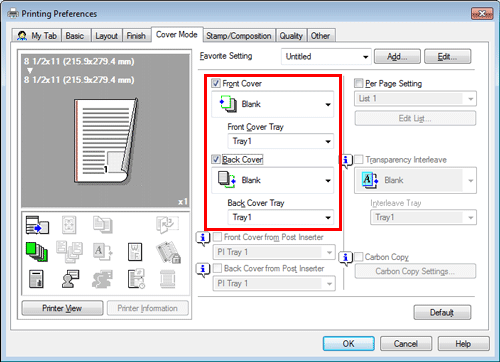Enable the Per Page Setting checkbox
The height and width of the screenshot is (362, 500).
coord(358,83)
